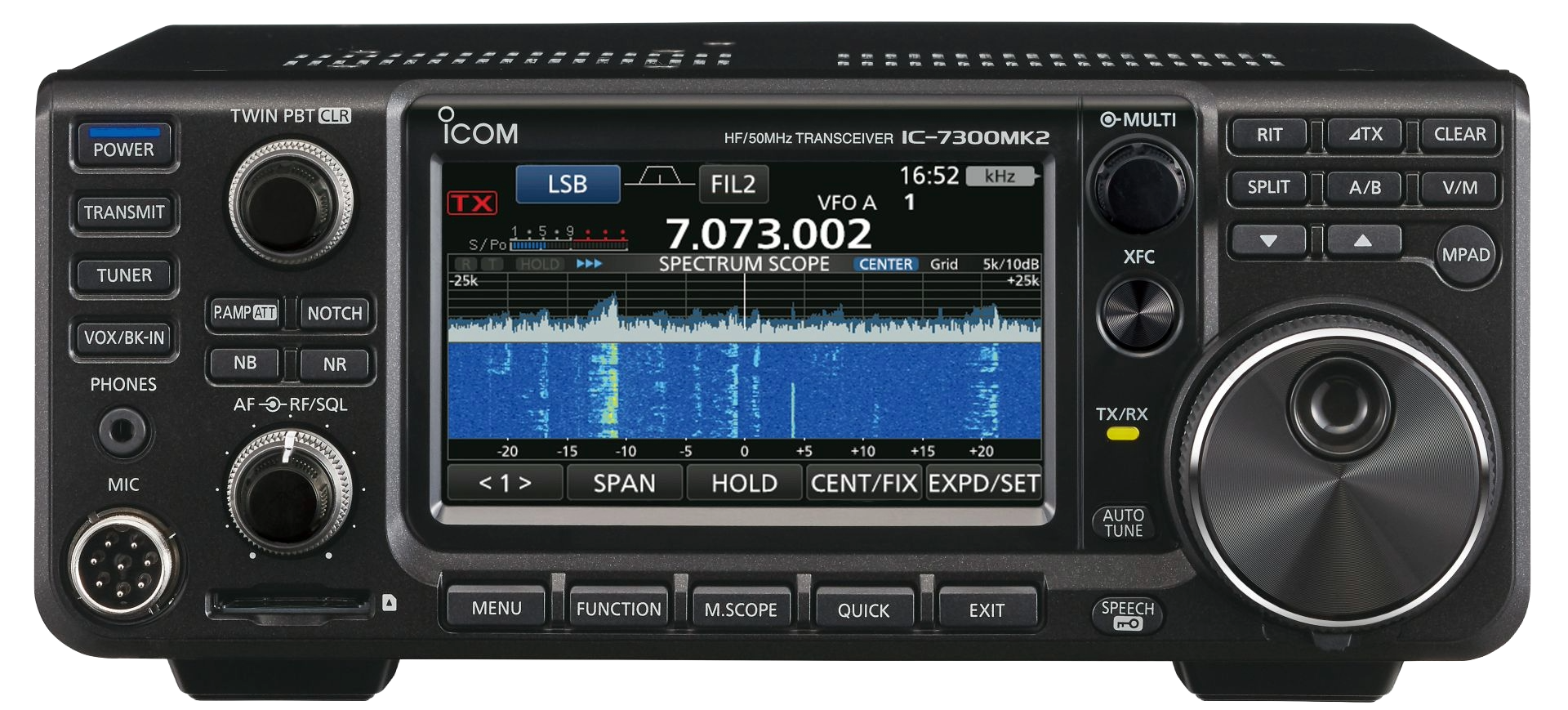Tap the CENT/FIX soft key
Screen dimensions: 1568x710
(864, 483)
